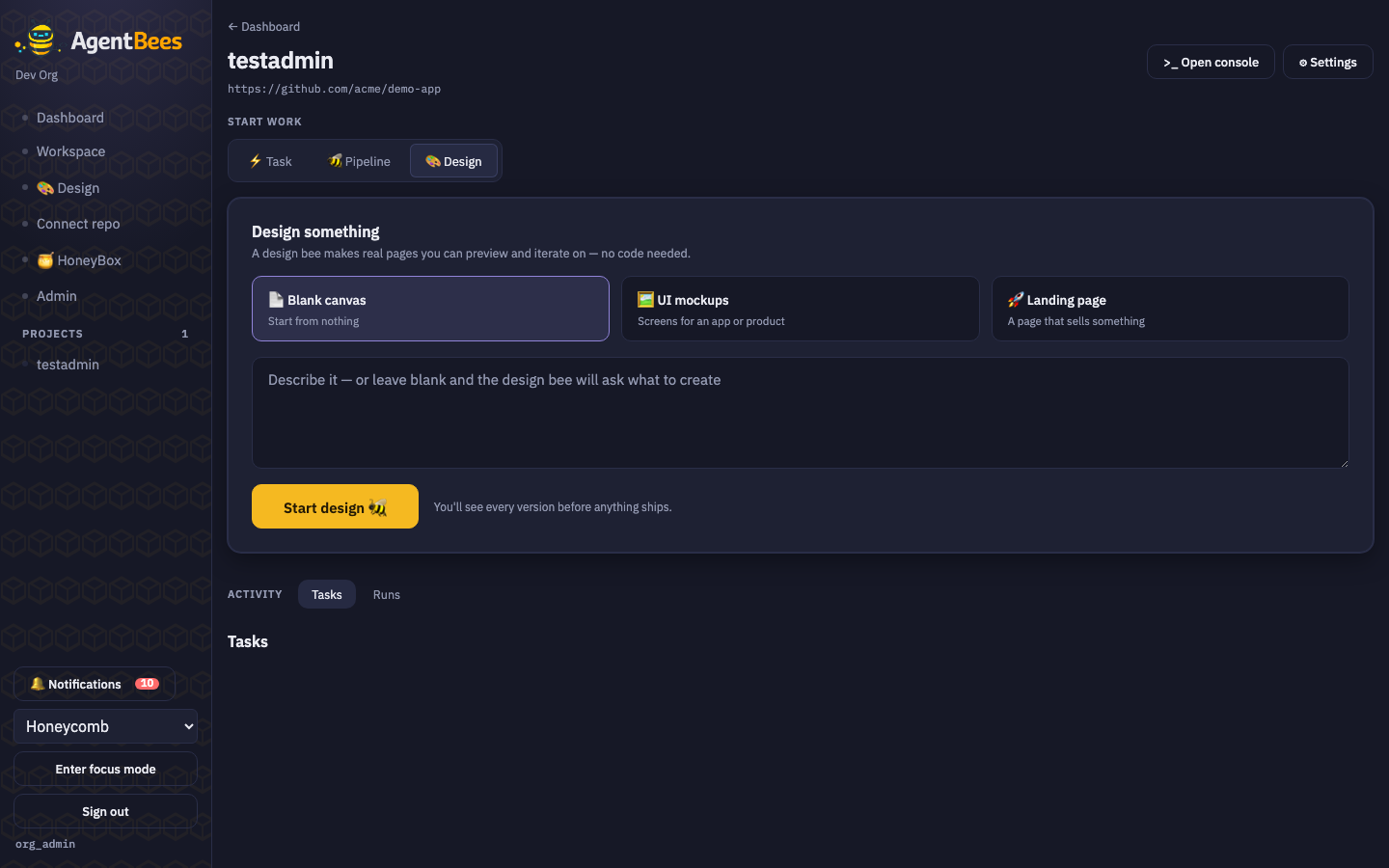Click the Sign out button
This screenshot has width=1389, height=868.
(x=105, y=811)
